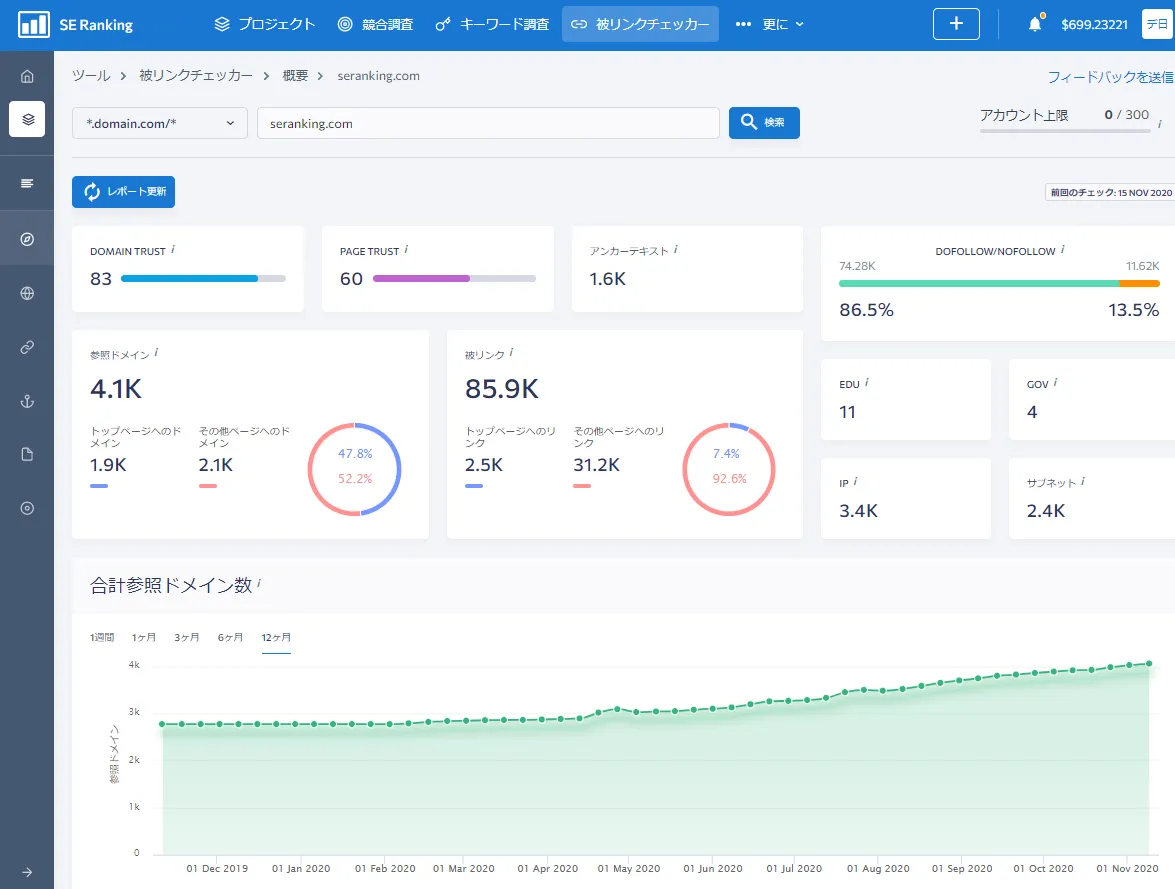The height and width of the screenshot is (889, 1175).
Task: Switch chart range to 3ヶ月
Action: coord(187,637)
